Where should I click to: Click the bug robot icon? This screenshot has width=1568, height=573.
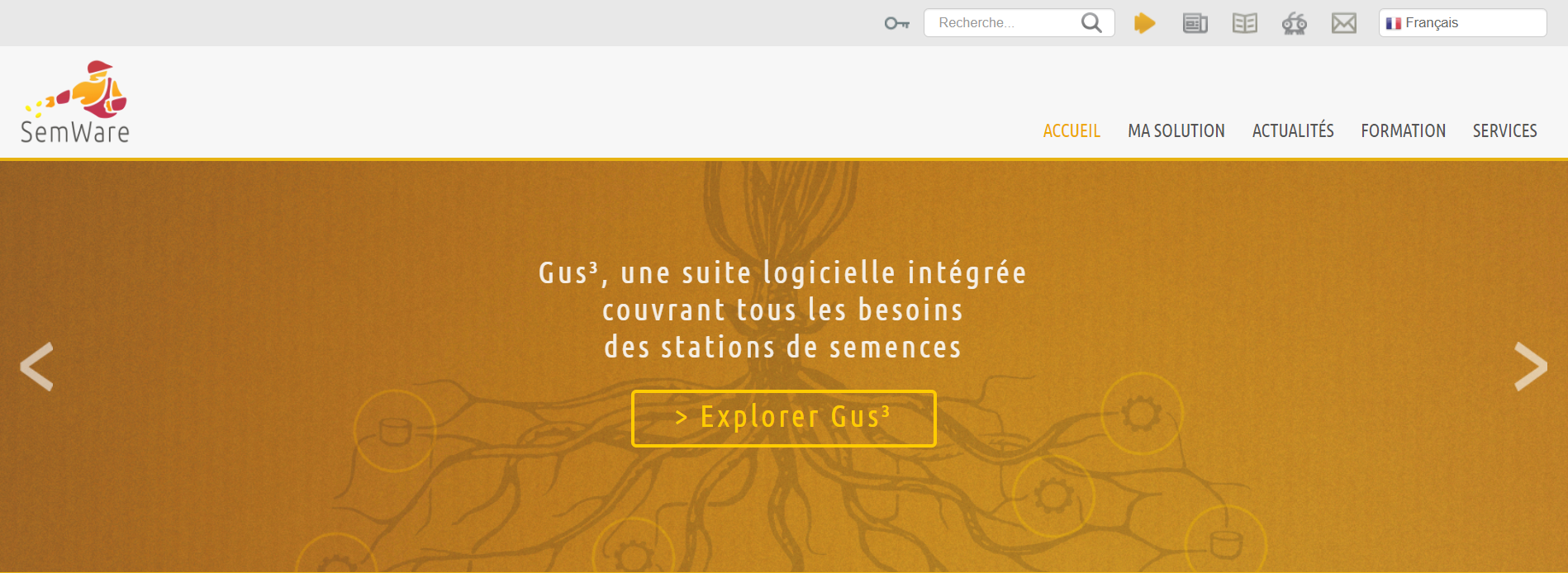[1294, 23]
